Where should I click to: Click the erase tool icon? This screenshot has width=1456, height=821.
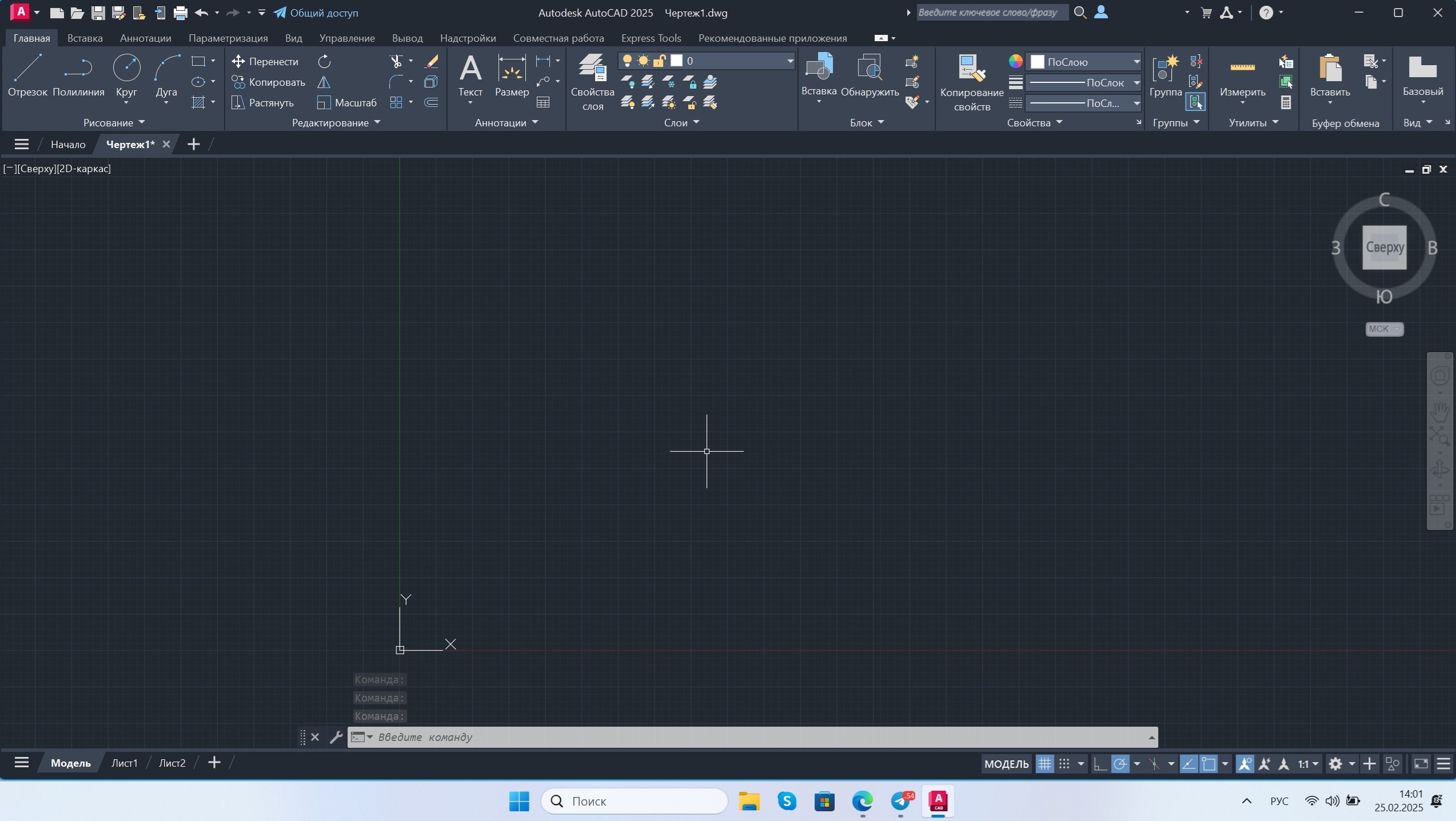(432, 61)
